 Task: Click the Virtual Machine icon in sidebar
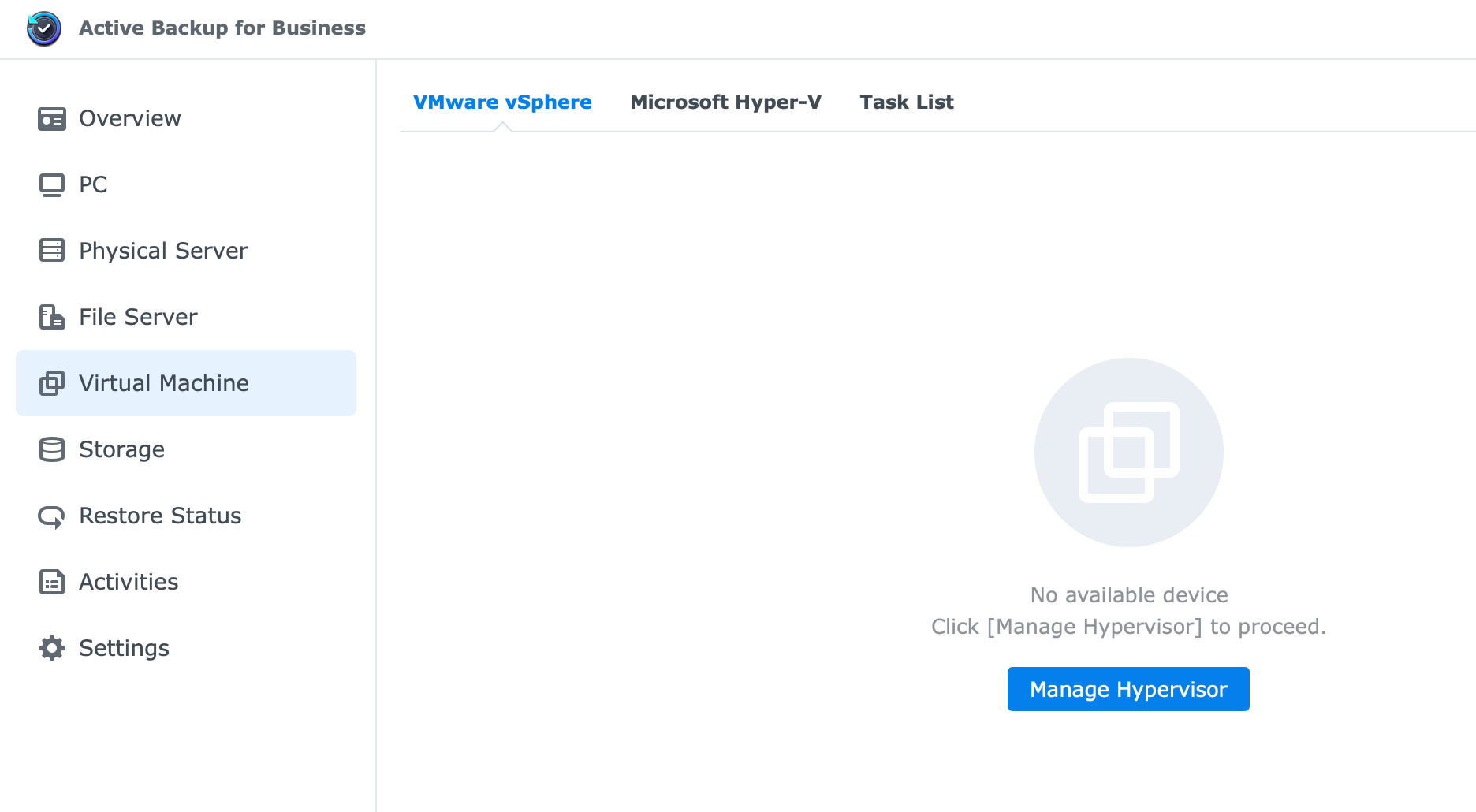pos(52,383)
